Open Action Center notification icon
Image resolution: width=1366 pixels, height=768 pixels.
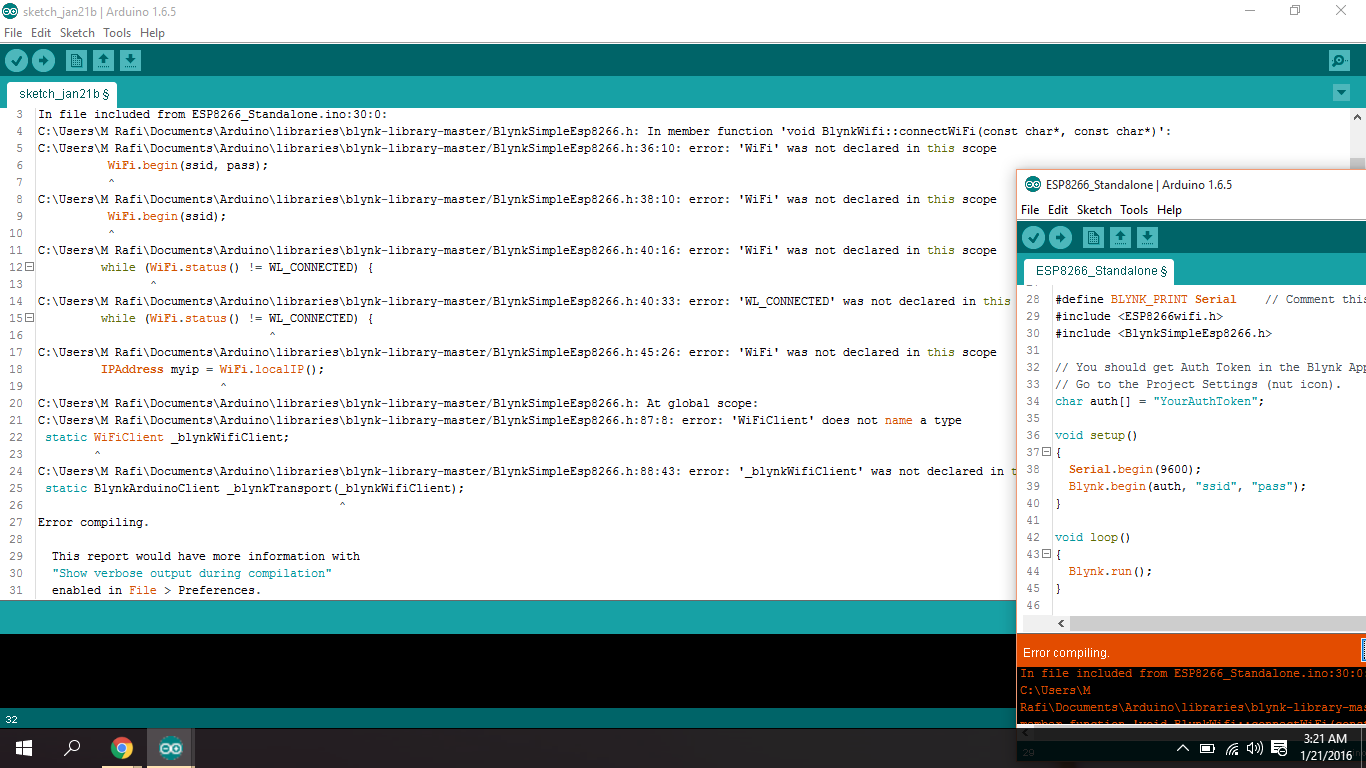coord(1281,748)
